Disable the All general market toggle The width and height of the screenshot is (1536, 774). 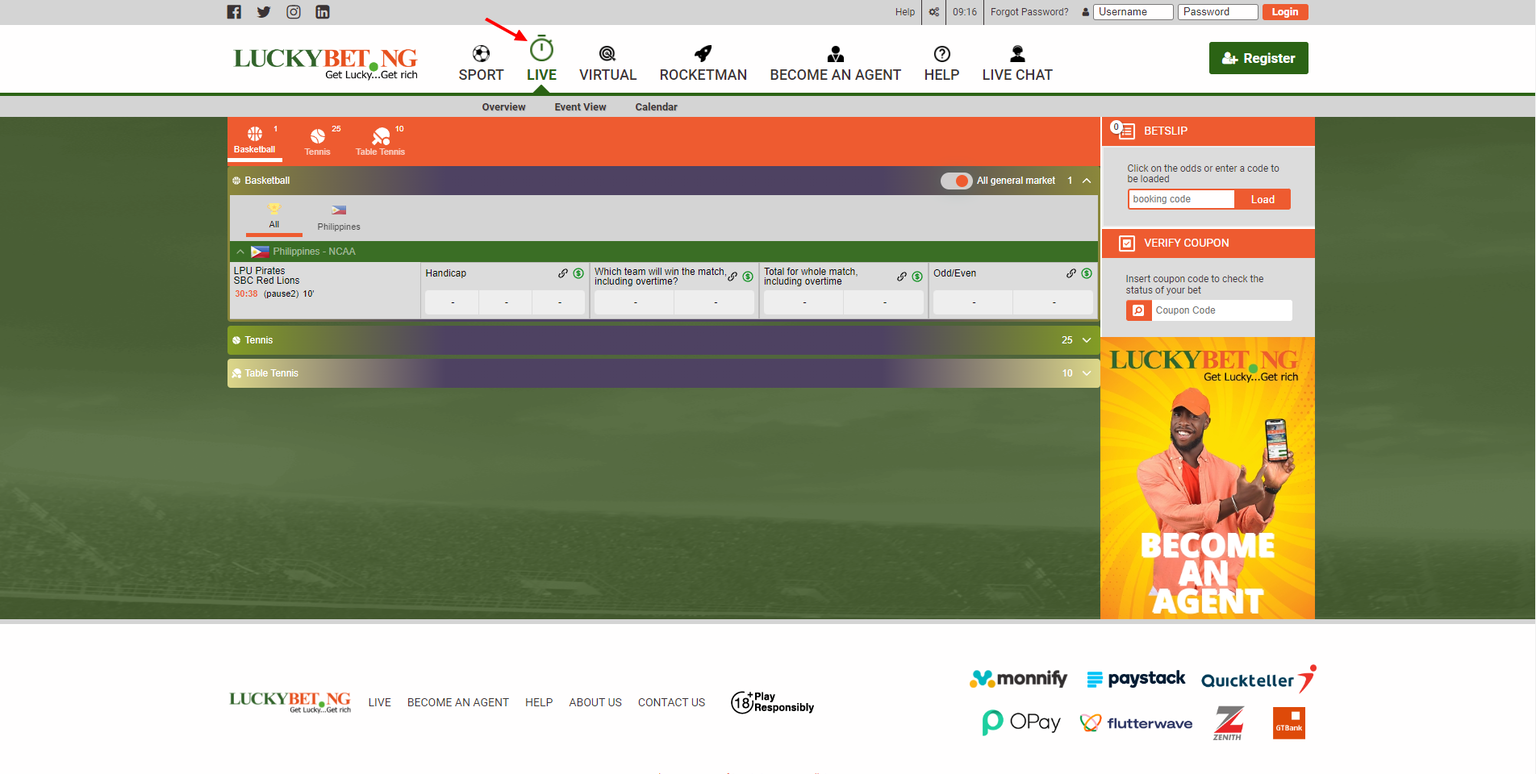coord(956,181)
